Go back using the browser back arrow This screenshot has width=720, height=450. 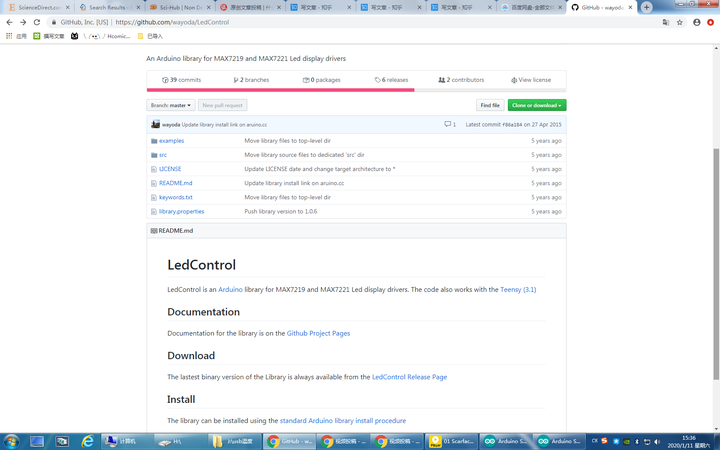tap(9, 22)
